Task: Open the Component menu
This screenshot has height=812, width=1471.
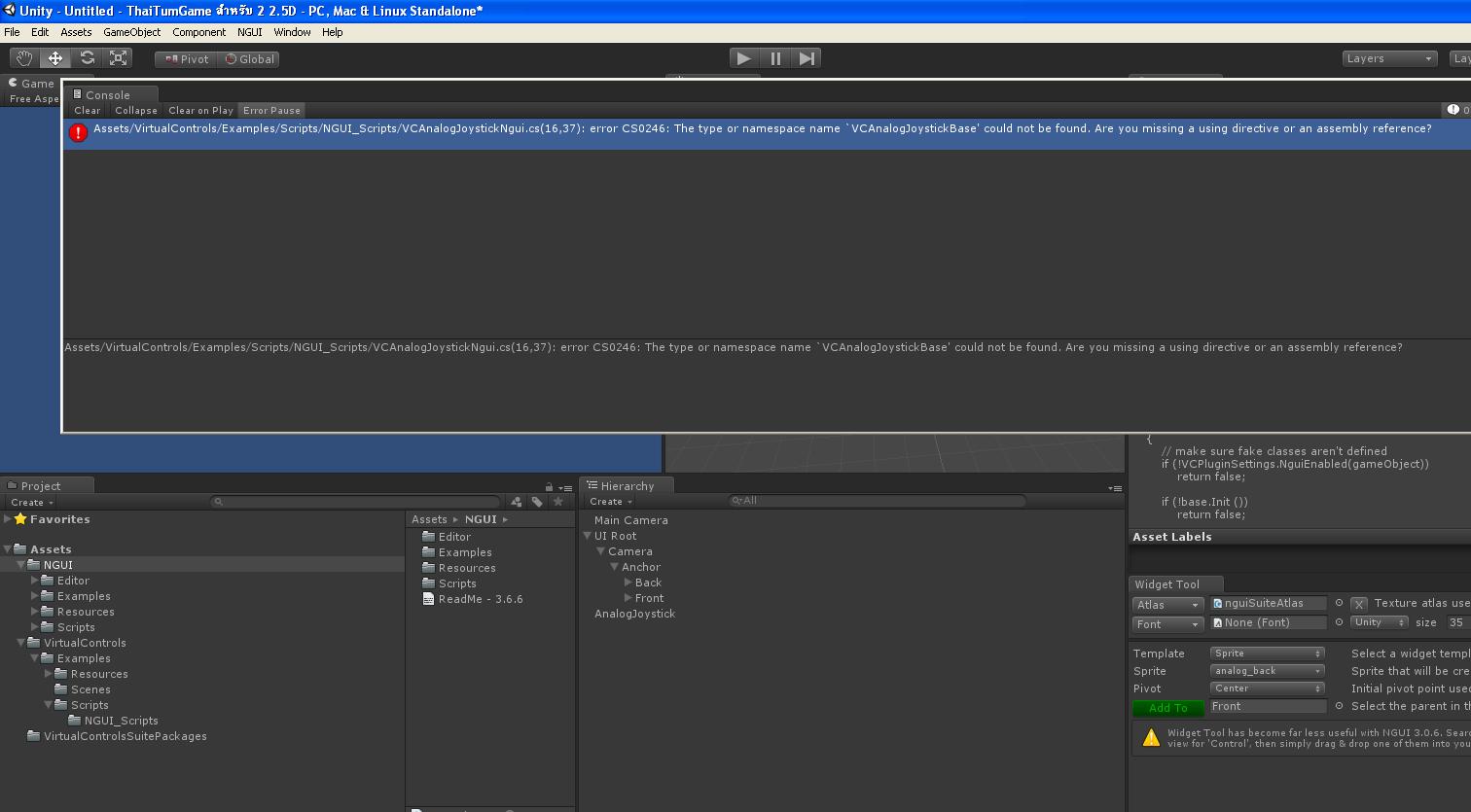Action: point(198,32)
